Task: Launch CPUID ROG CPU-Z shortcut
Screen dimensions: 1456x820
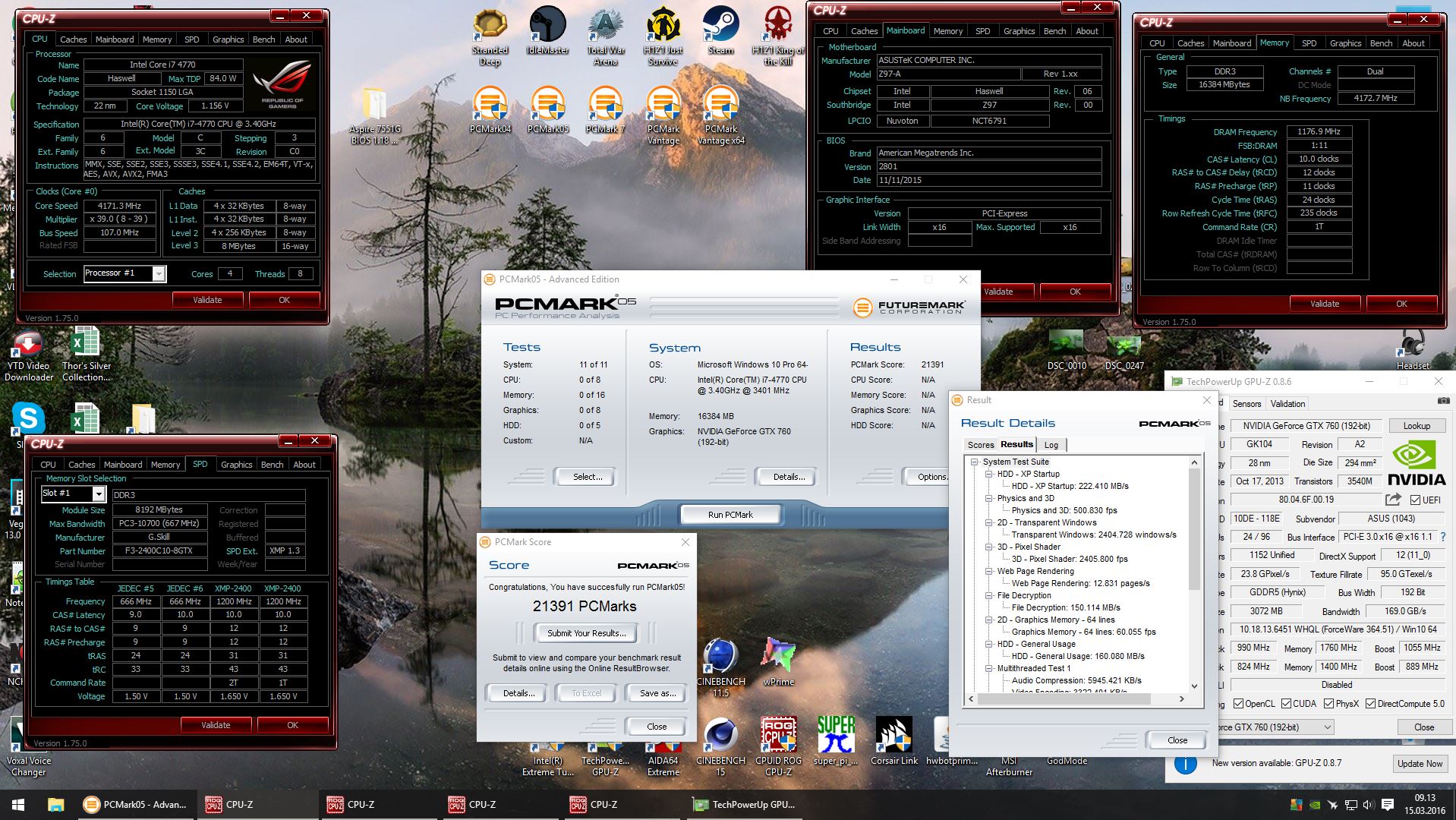Action: [x=778, y=747]
